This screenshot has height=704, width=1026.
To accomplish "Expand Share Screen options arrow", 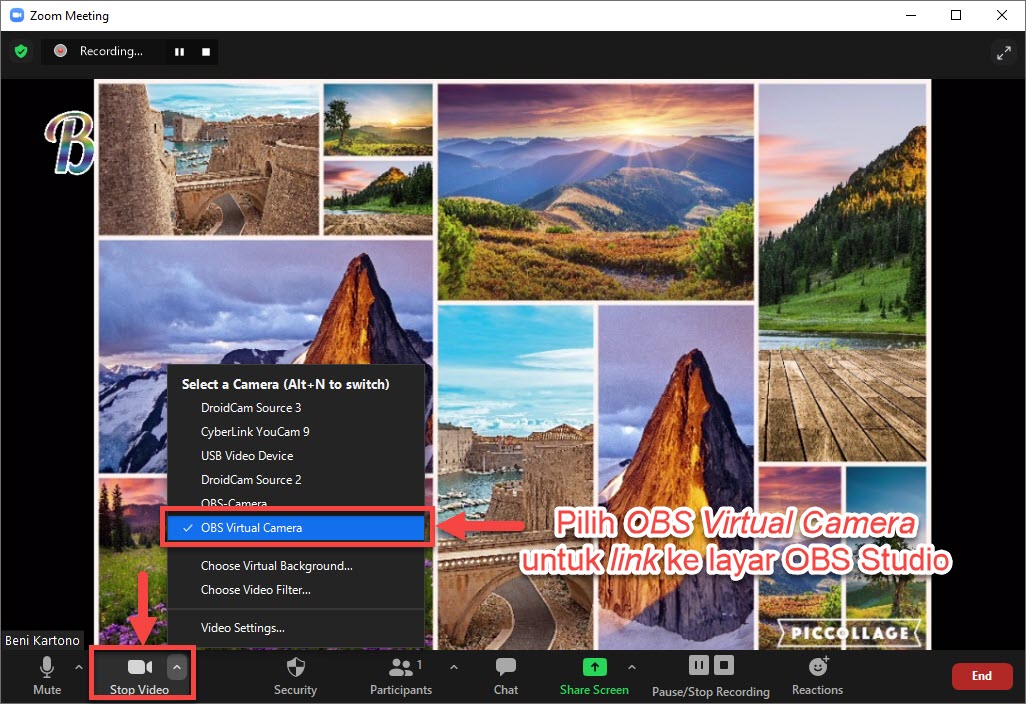I will point(631,667).
